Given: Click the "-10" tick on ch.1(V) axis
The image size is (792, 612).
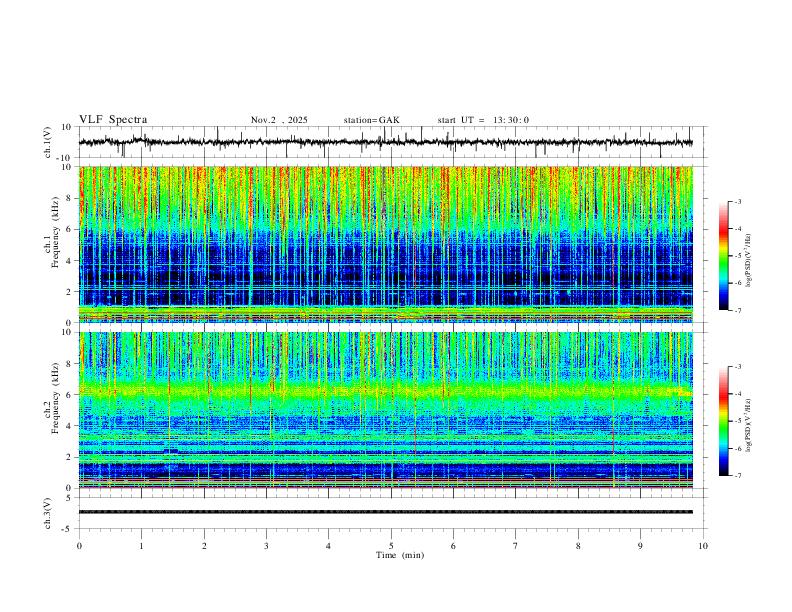Looking at the screenshot, I should pos(65,158).
